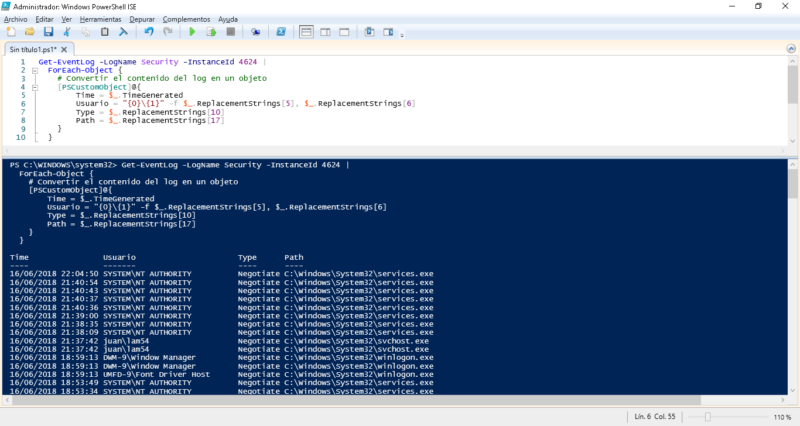Click the Undo arrow icon

coord(149,32)
